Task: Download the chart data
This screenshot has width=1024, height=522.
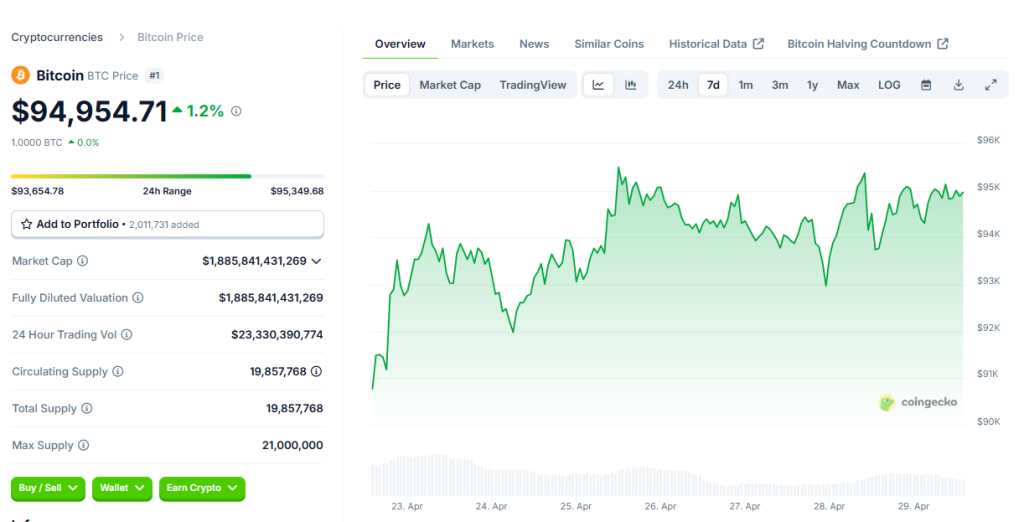Action: 959,85
